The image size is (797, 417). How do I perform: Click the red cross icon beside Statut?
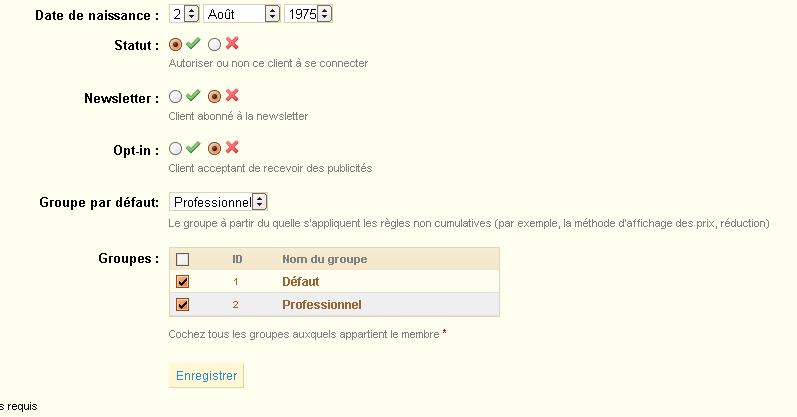pos(232,44)
